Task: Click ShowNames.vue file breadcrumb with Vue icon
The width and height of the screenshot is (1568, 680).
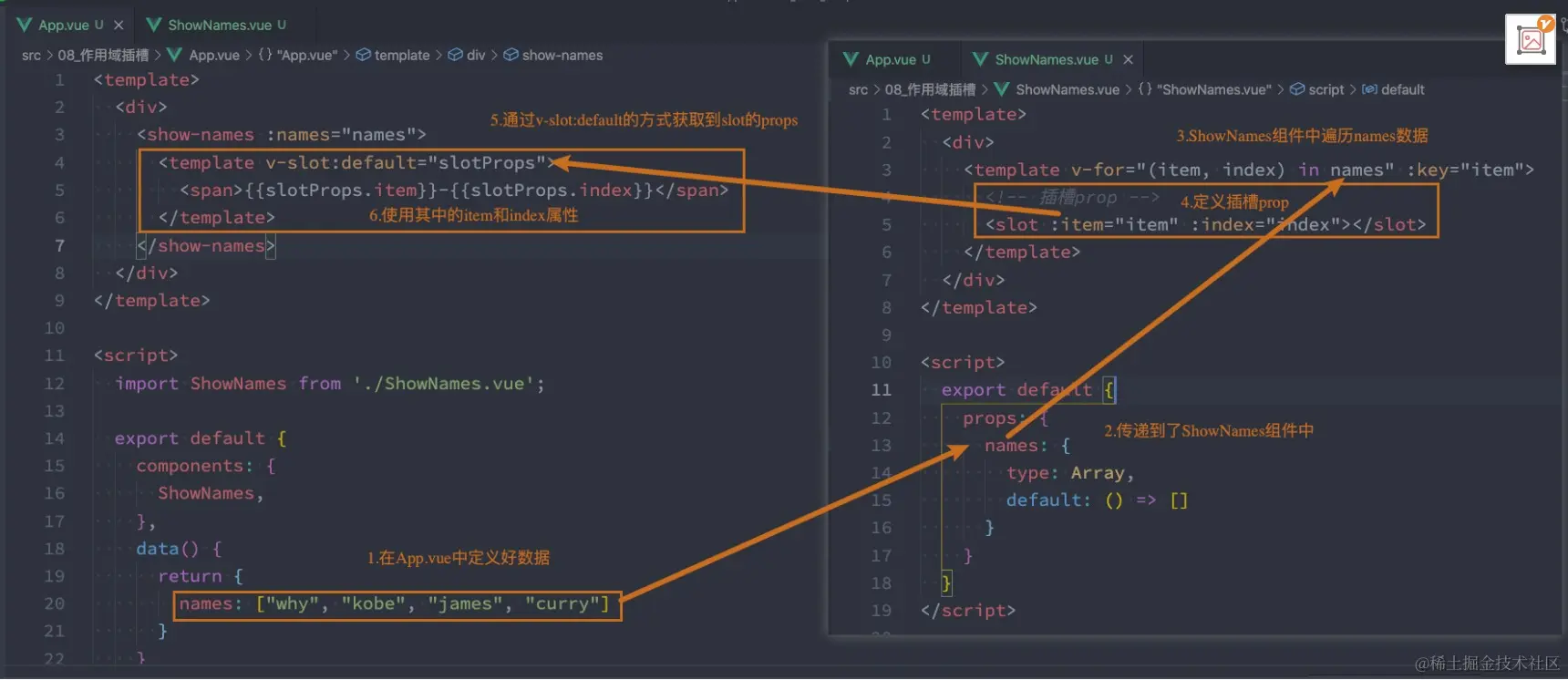Action: click(x=1057, y=89)
